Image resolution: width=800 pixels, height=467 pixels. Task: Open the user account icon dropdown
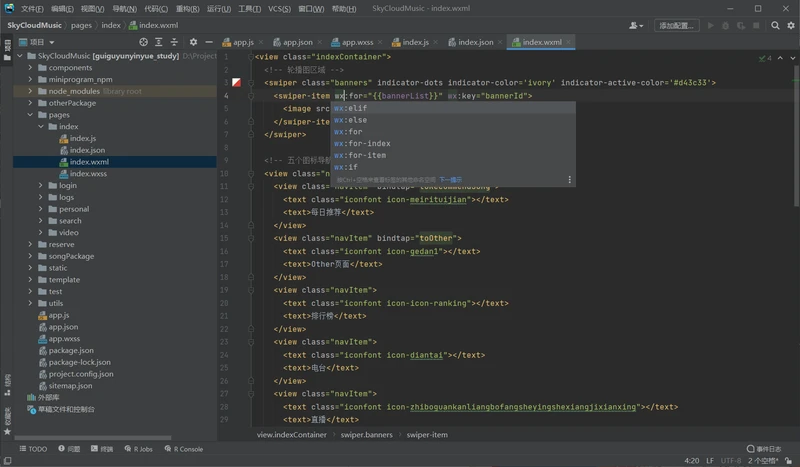point(636,25)
